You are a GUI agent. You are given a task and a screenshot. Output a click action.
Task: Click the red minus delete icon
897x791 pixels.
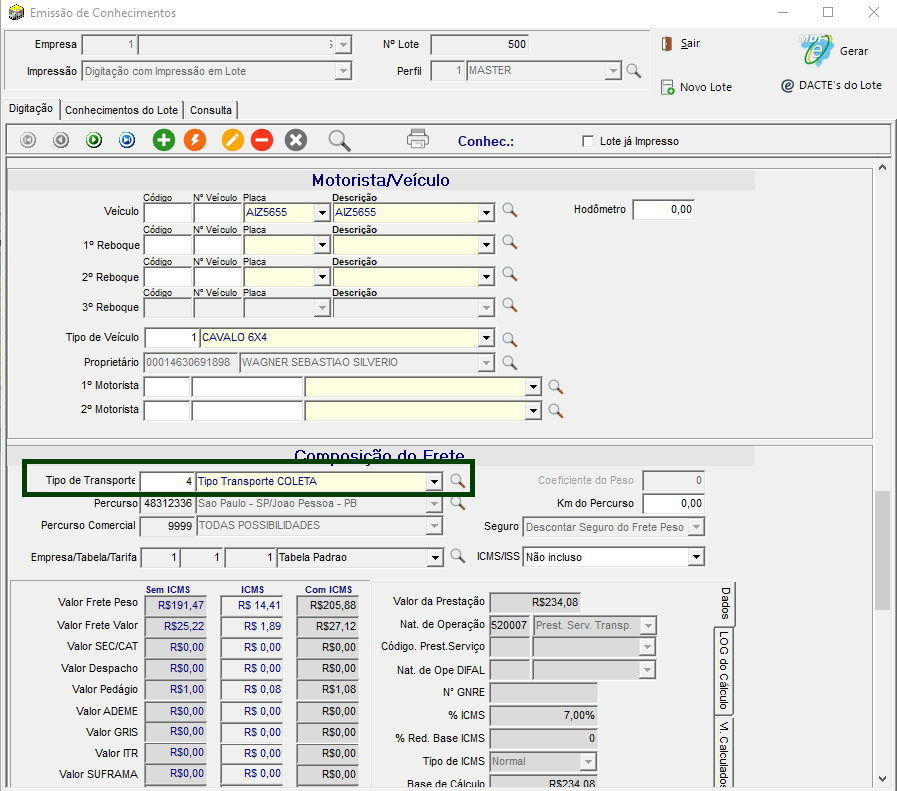(262, 140)
